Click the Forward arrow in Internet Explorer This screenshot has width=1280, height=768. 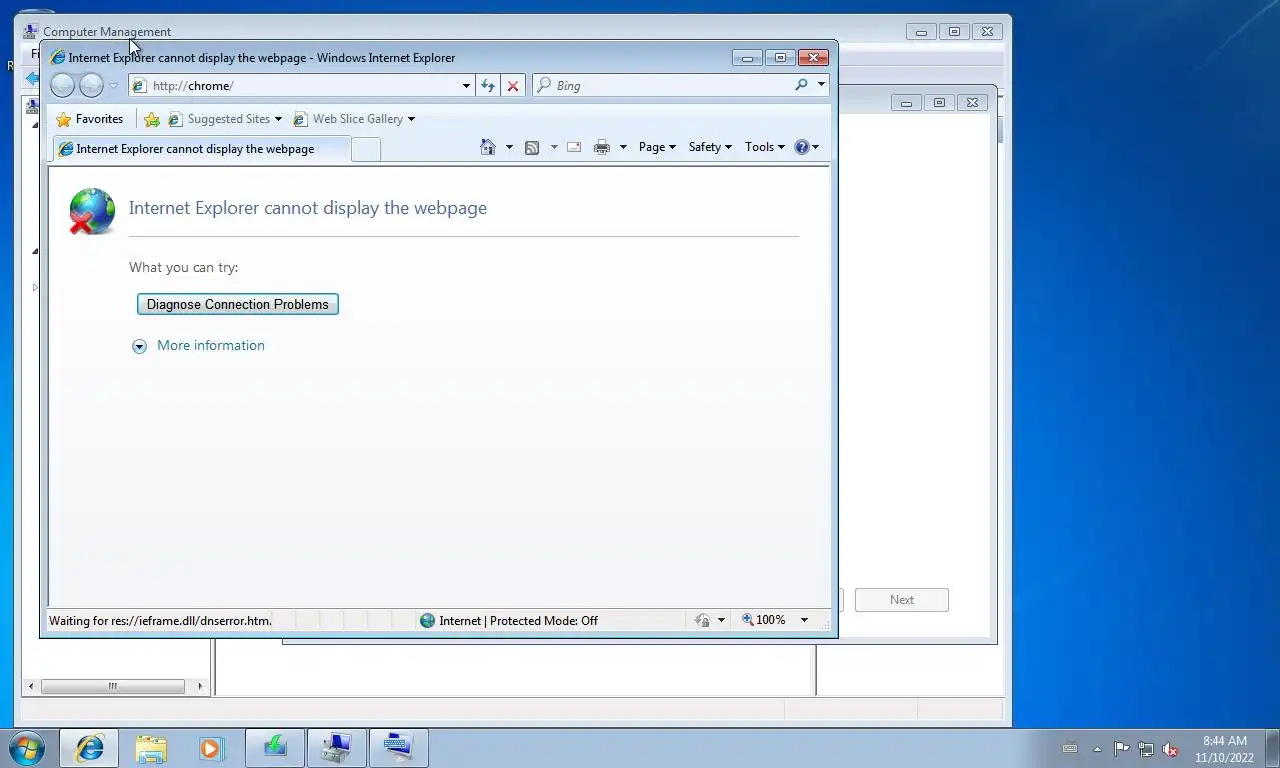(91, 86)
